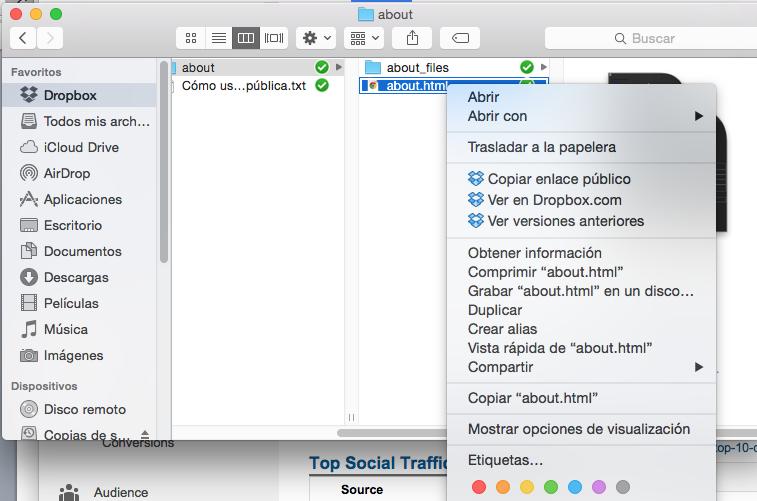Switch Finder to icon view
The height and width of the screenshot is (501, 757).
click(x=190, y=38)
